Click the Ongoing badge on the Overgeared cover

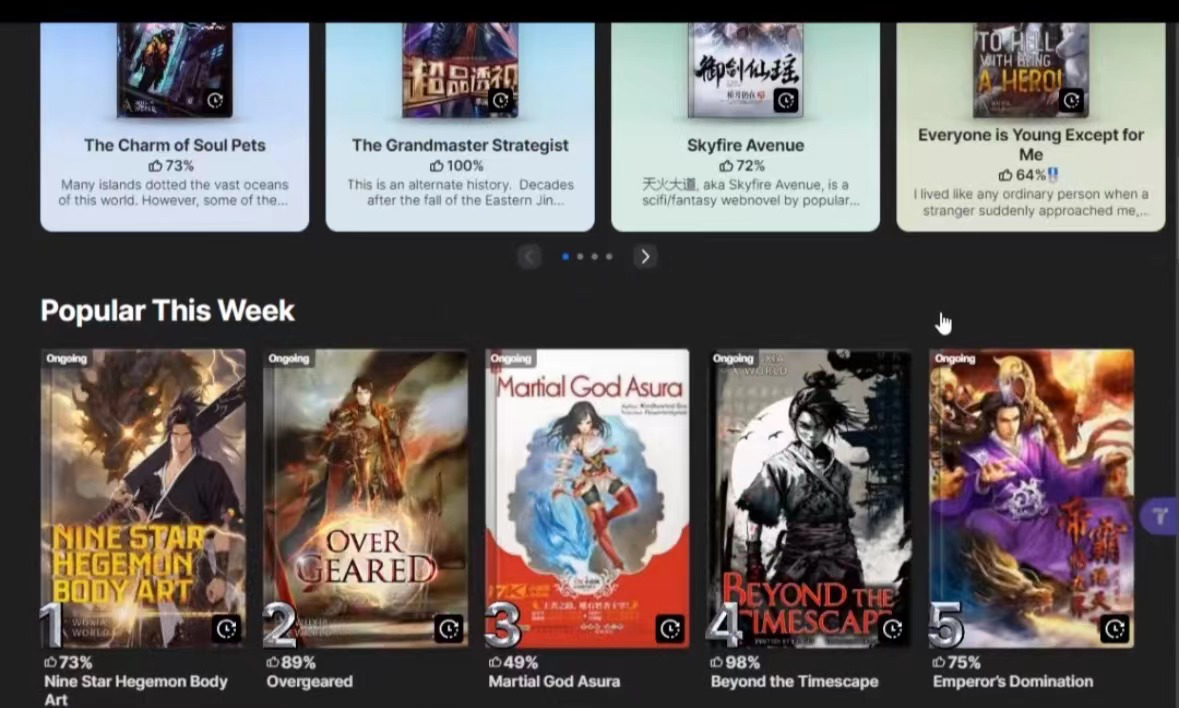pyautogui.click(x=289, y=359)
